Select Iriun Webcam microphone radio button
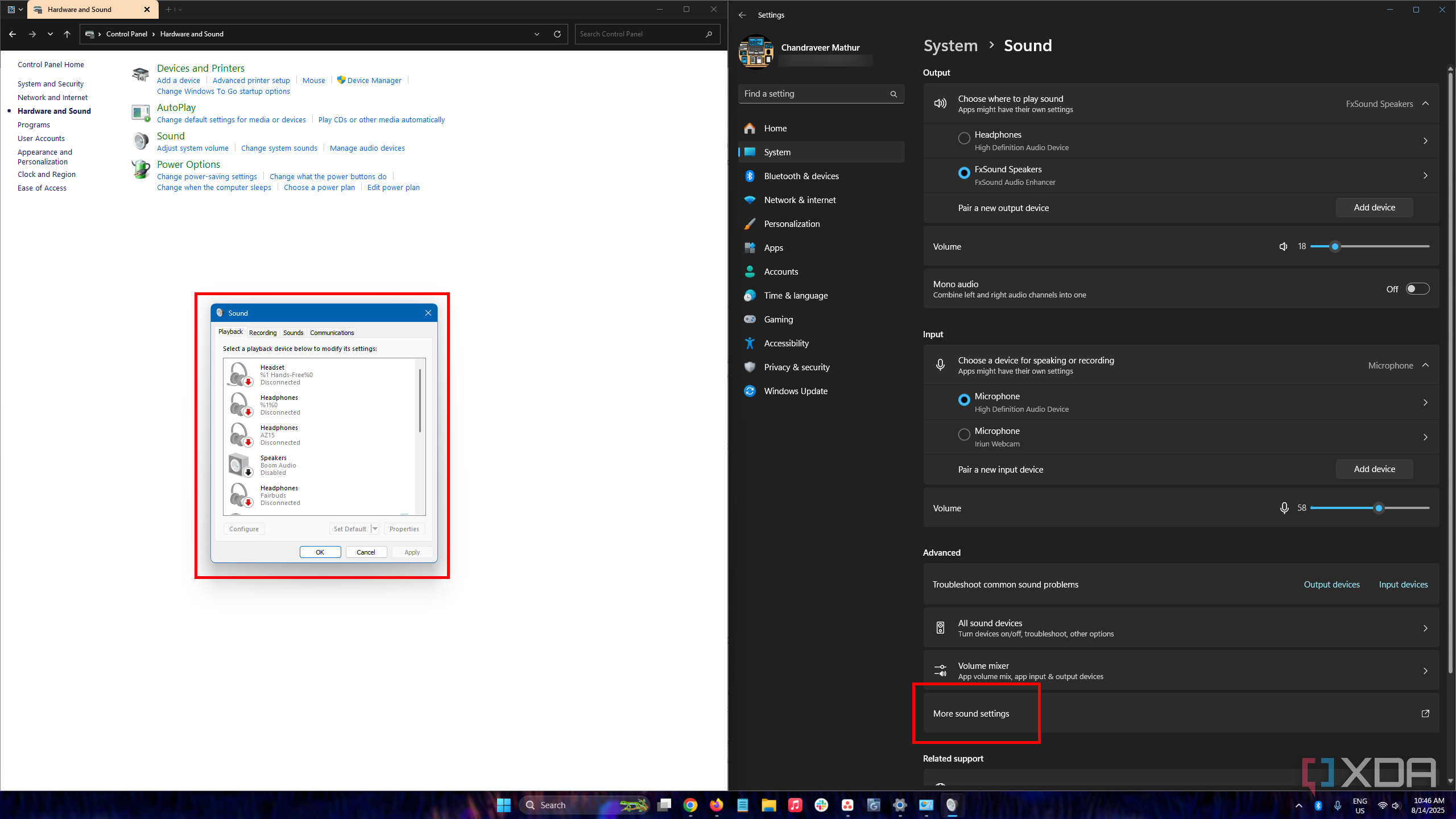Screen dimensions: 1456x819 click(x=964, y=435)
